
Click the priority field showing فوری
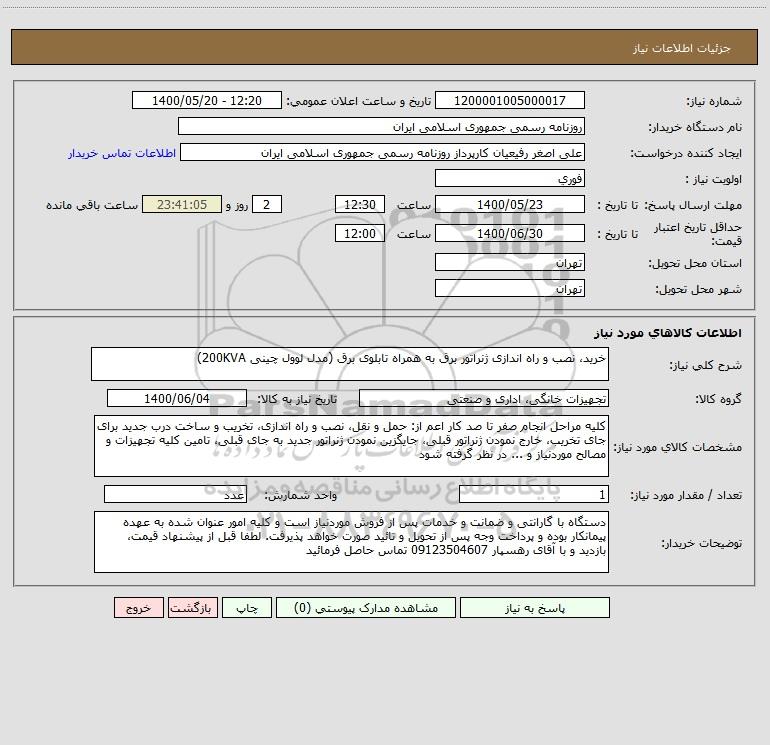pyautogui.click(x=510, y=178)
